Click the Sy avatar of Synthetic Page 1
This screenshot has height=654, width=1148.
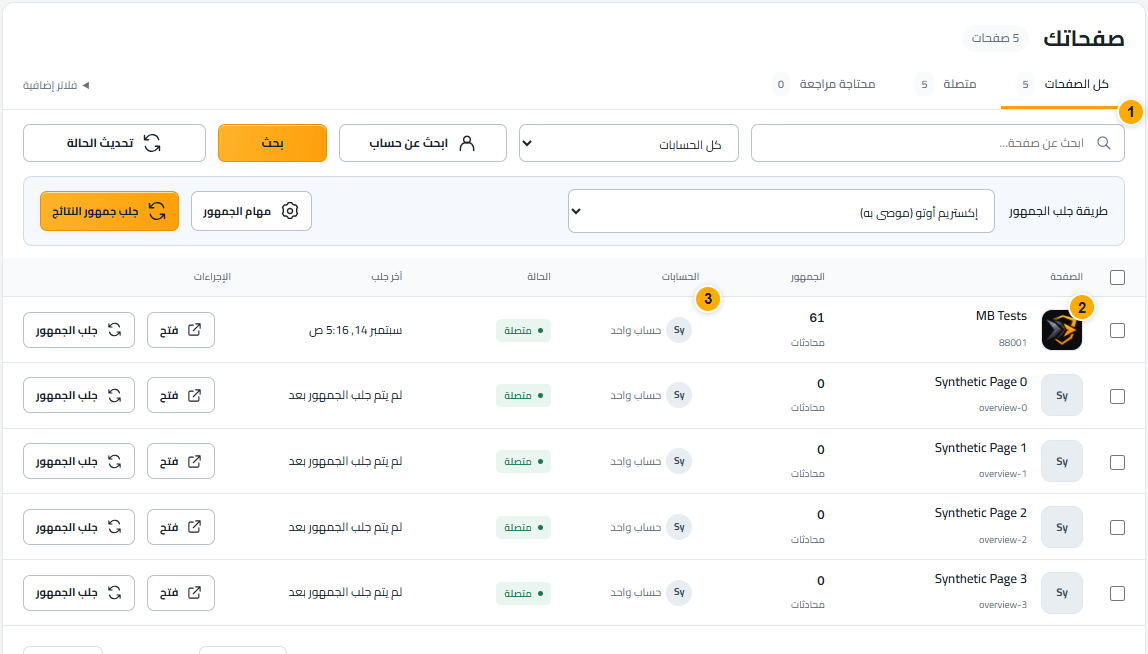pos(1062,461)
